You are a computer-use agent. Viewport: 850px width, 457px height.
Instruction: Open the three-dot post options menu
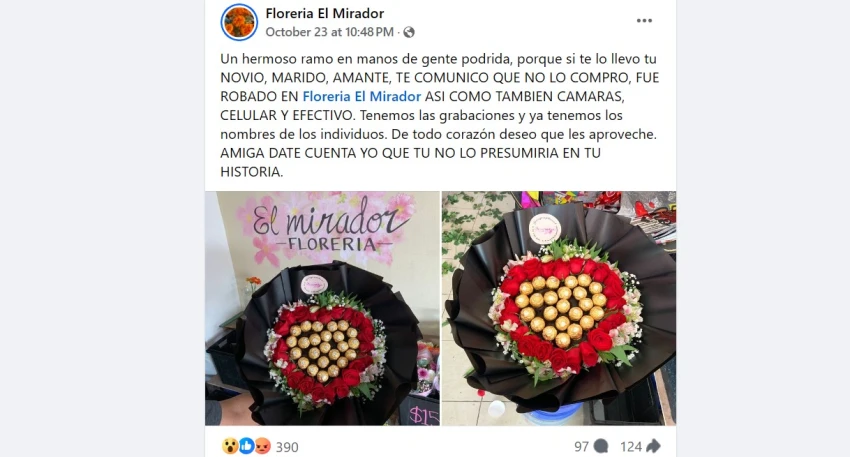pos(644,21)
